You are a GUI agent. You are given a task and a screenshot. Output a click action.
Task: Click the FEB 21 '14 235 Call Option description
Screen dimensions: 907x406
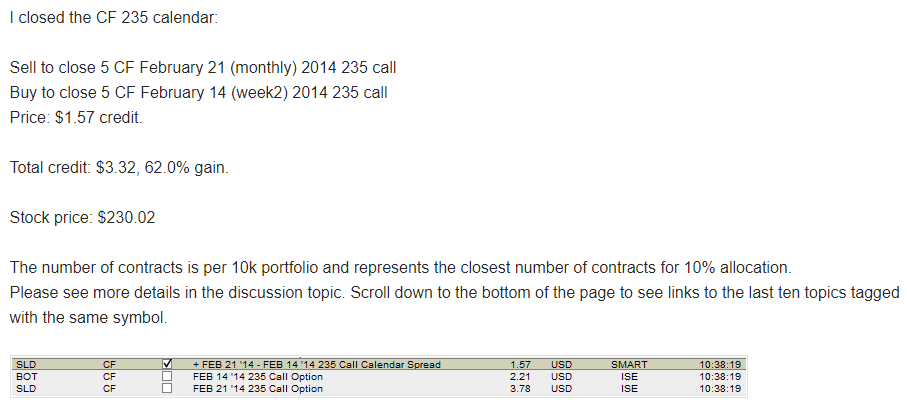click(x=258, y=389)
